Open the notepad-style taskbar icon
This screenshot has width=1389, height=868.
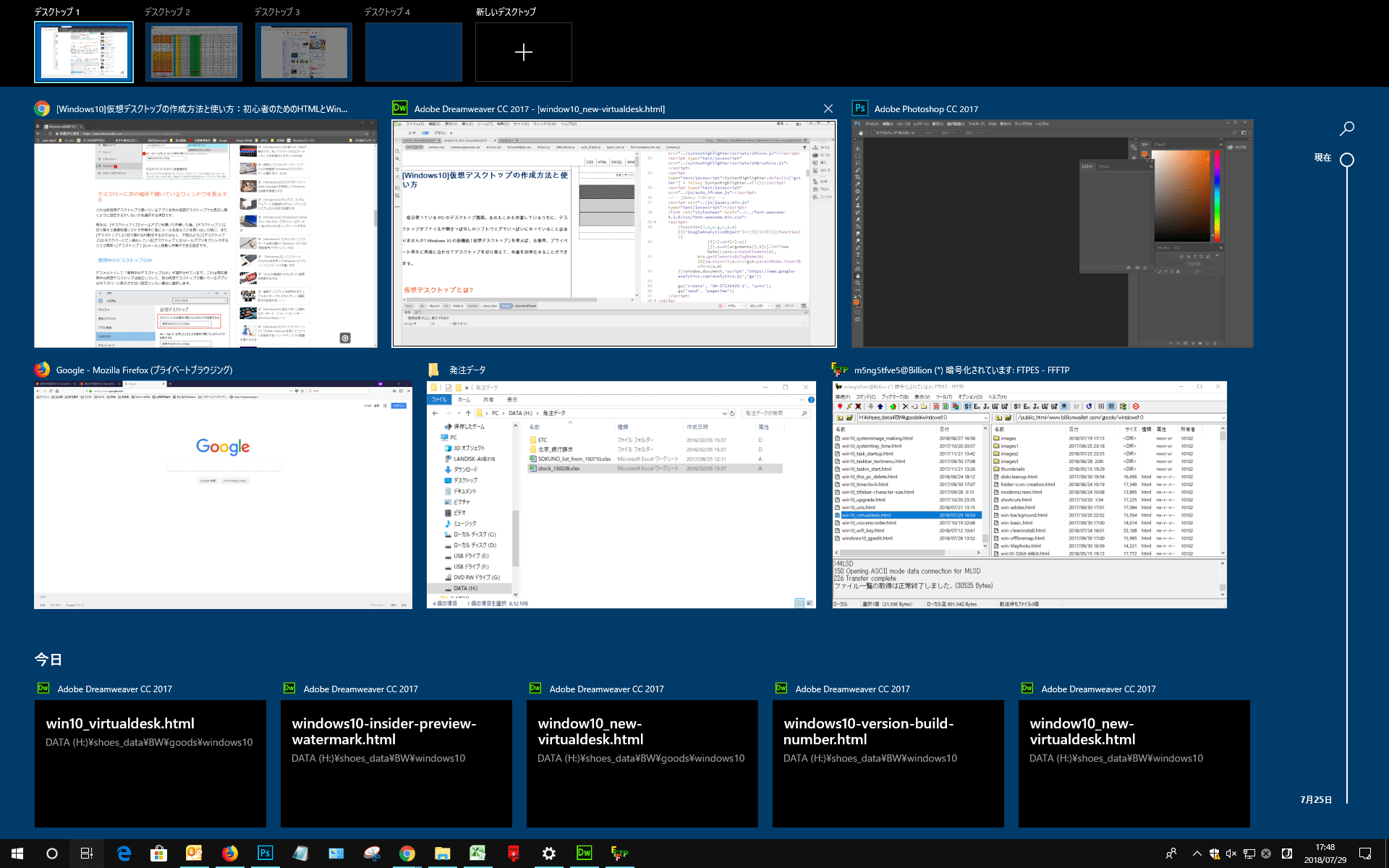tap(300, 854)
